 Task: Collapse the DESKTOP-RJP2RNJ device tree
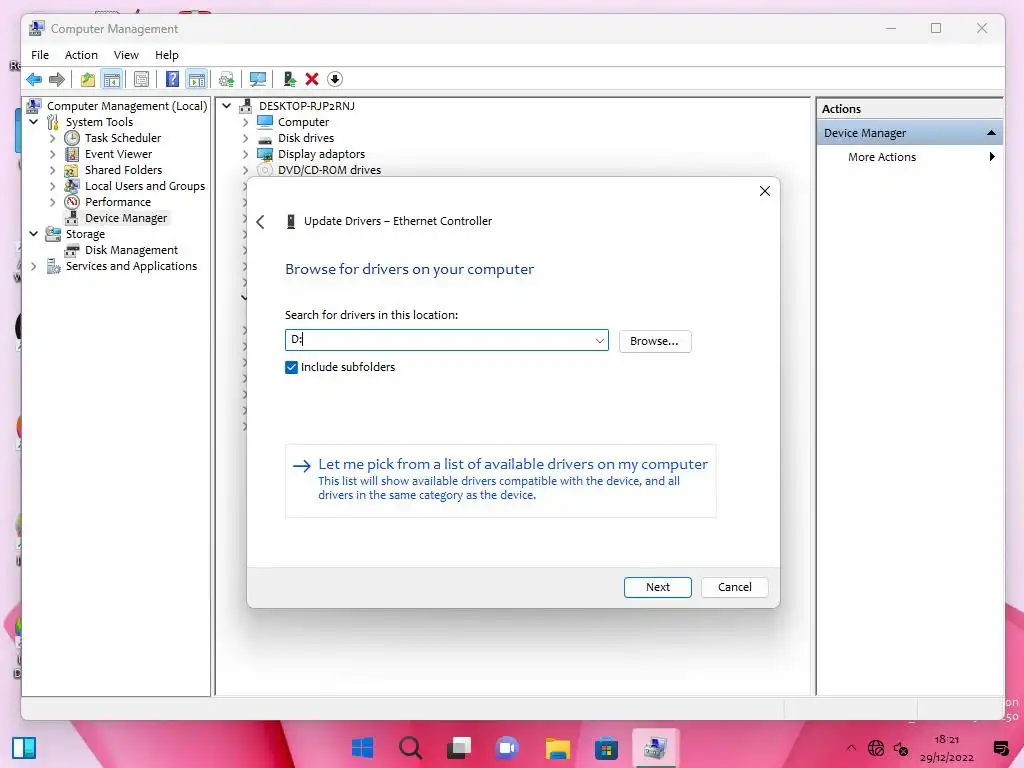(x=227, y=106)
